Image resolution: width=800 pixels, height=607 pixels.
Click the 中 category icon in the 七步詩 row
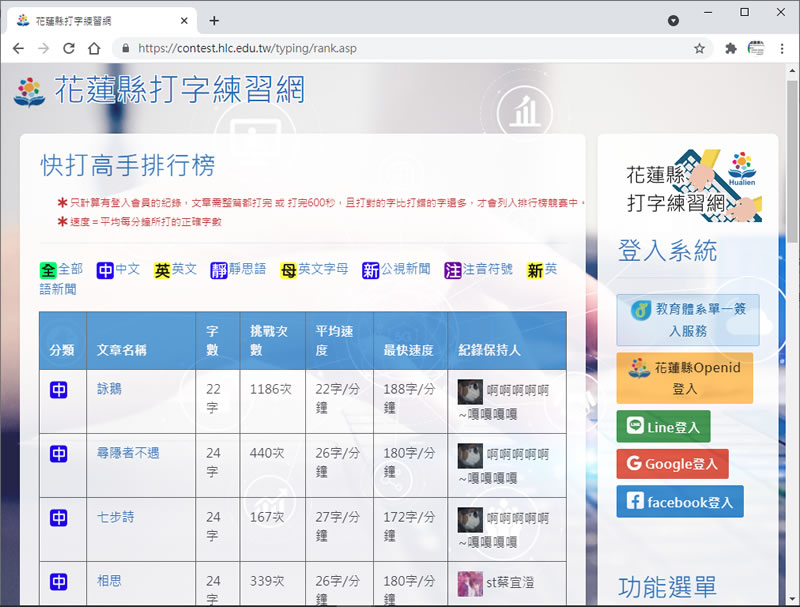pos(59,518)
